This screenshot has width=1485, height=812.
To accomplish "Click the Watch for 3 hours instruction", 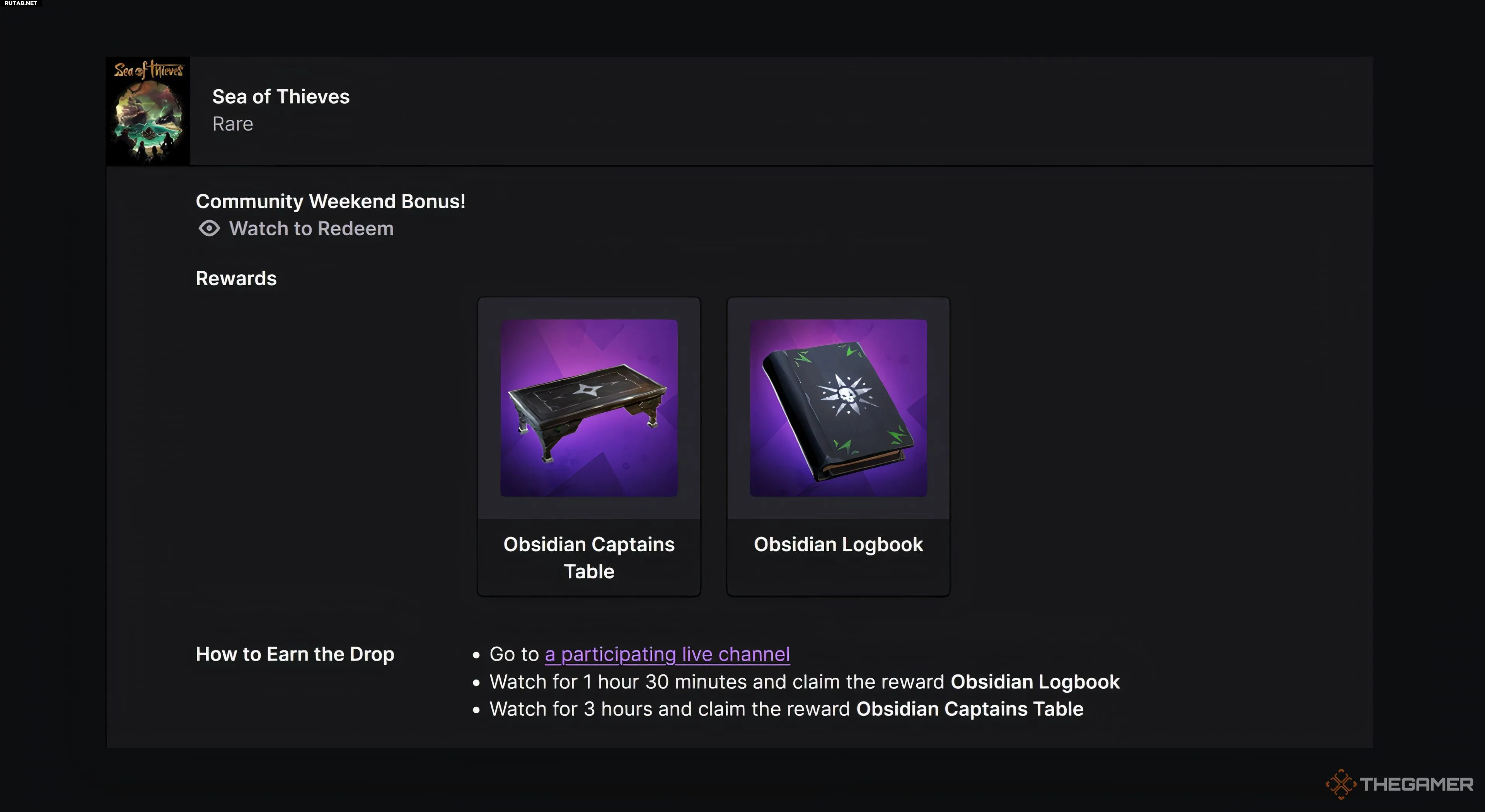I will coord(669,709).
